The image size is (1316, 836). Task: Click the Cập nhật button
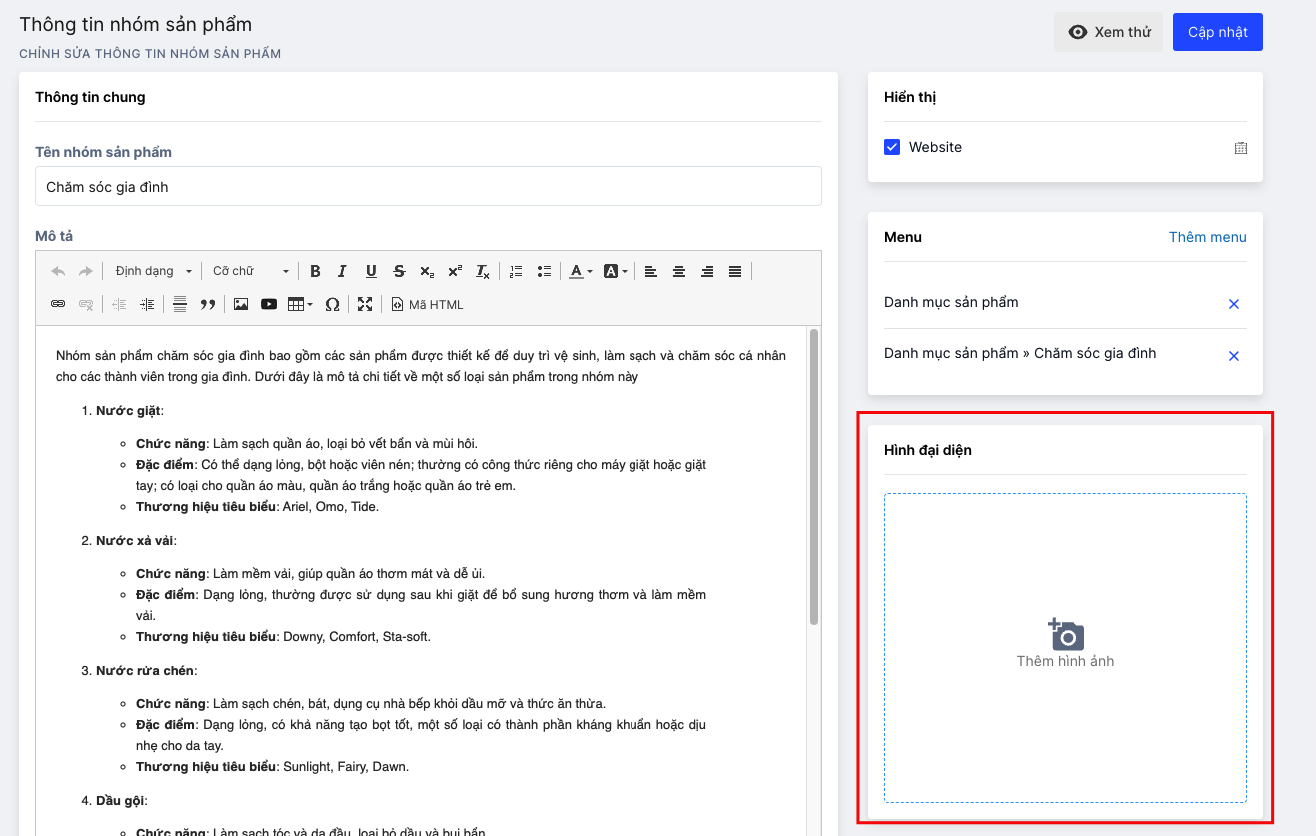[x=1217, y=32]
